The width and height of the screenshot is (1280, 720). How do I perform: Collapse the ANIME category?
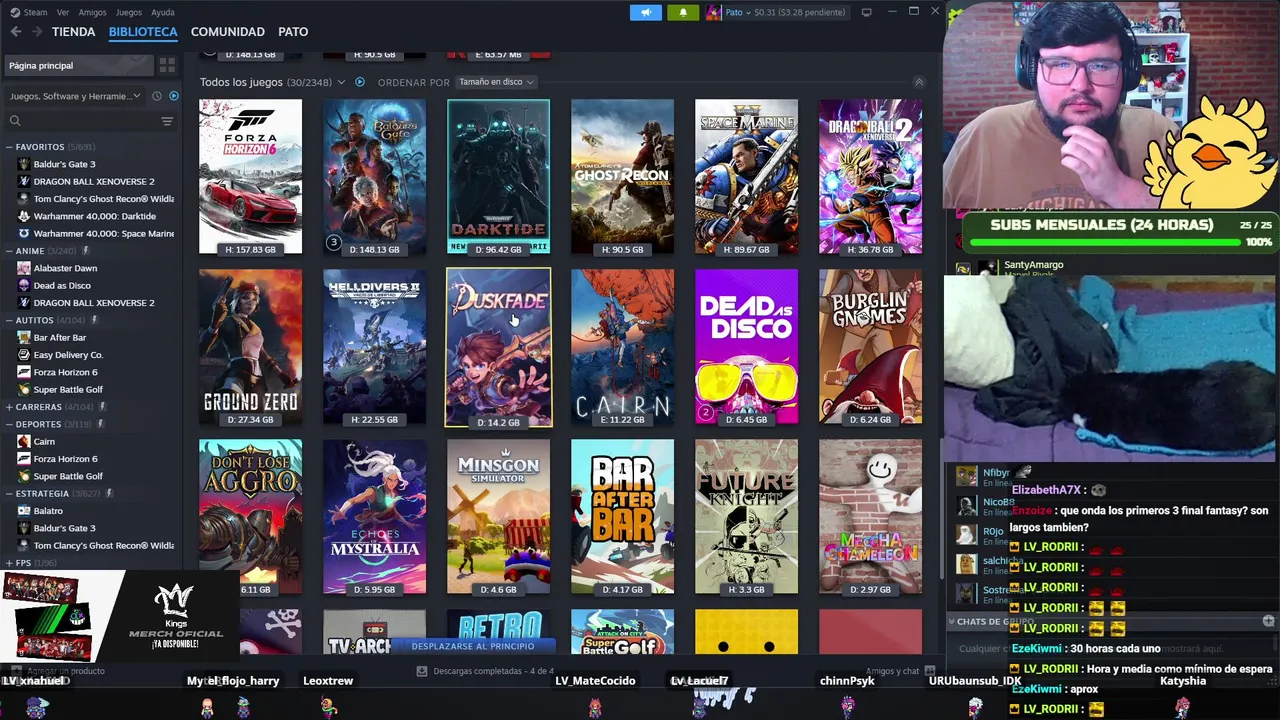coord(9,251)
